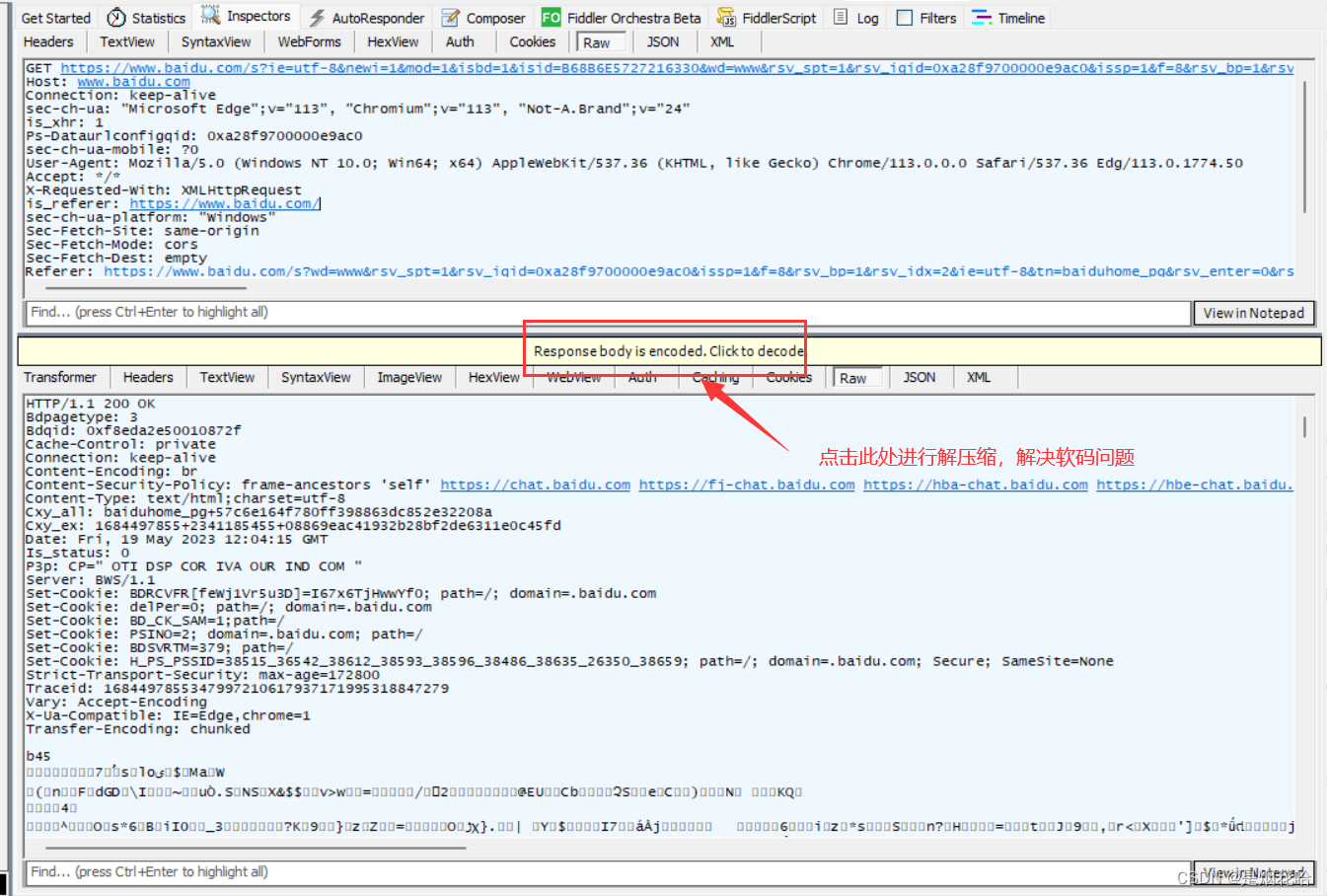Click the request Find input field
The image size is (1327, 896).
click(x=608, y=312)
